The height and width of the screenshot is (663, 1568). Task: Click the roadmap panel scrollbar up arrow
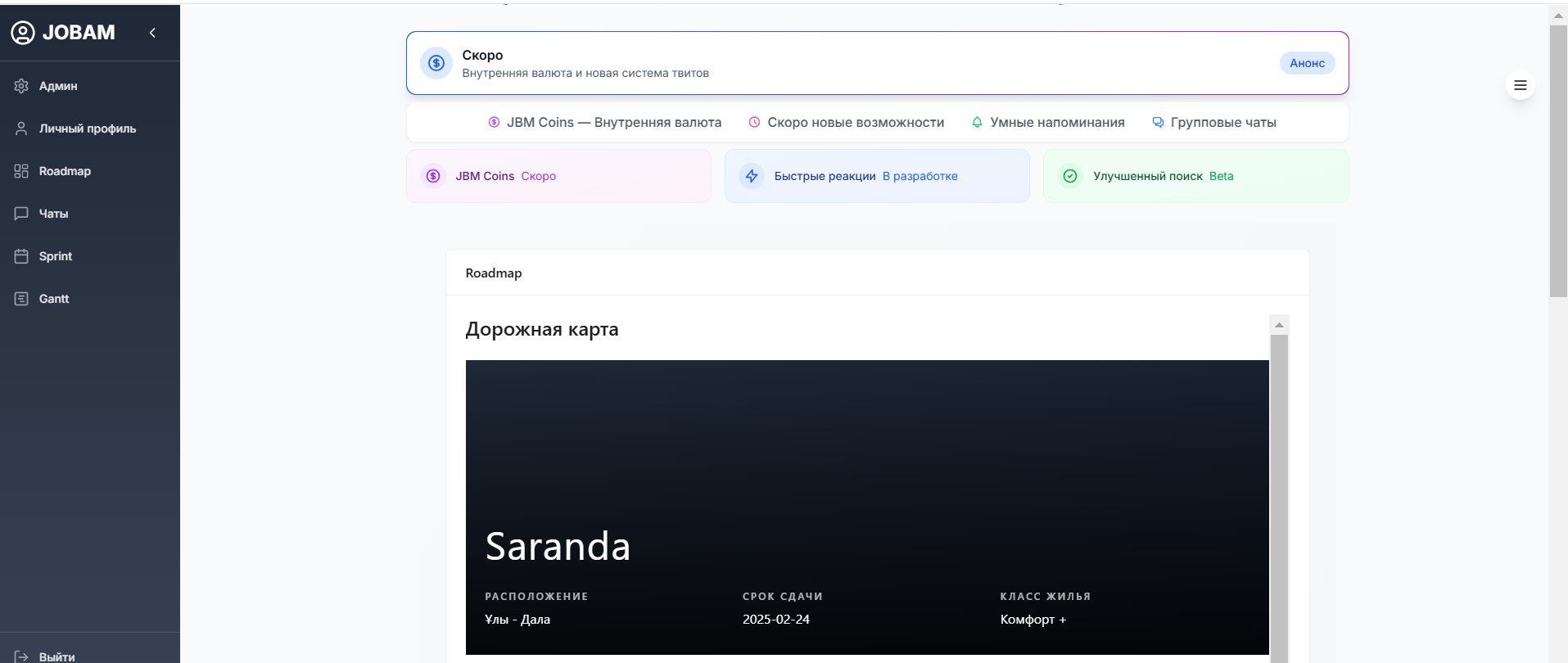(x=1279, y=325)
